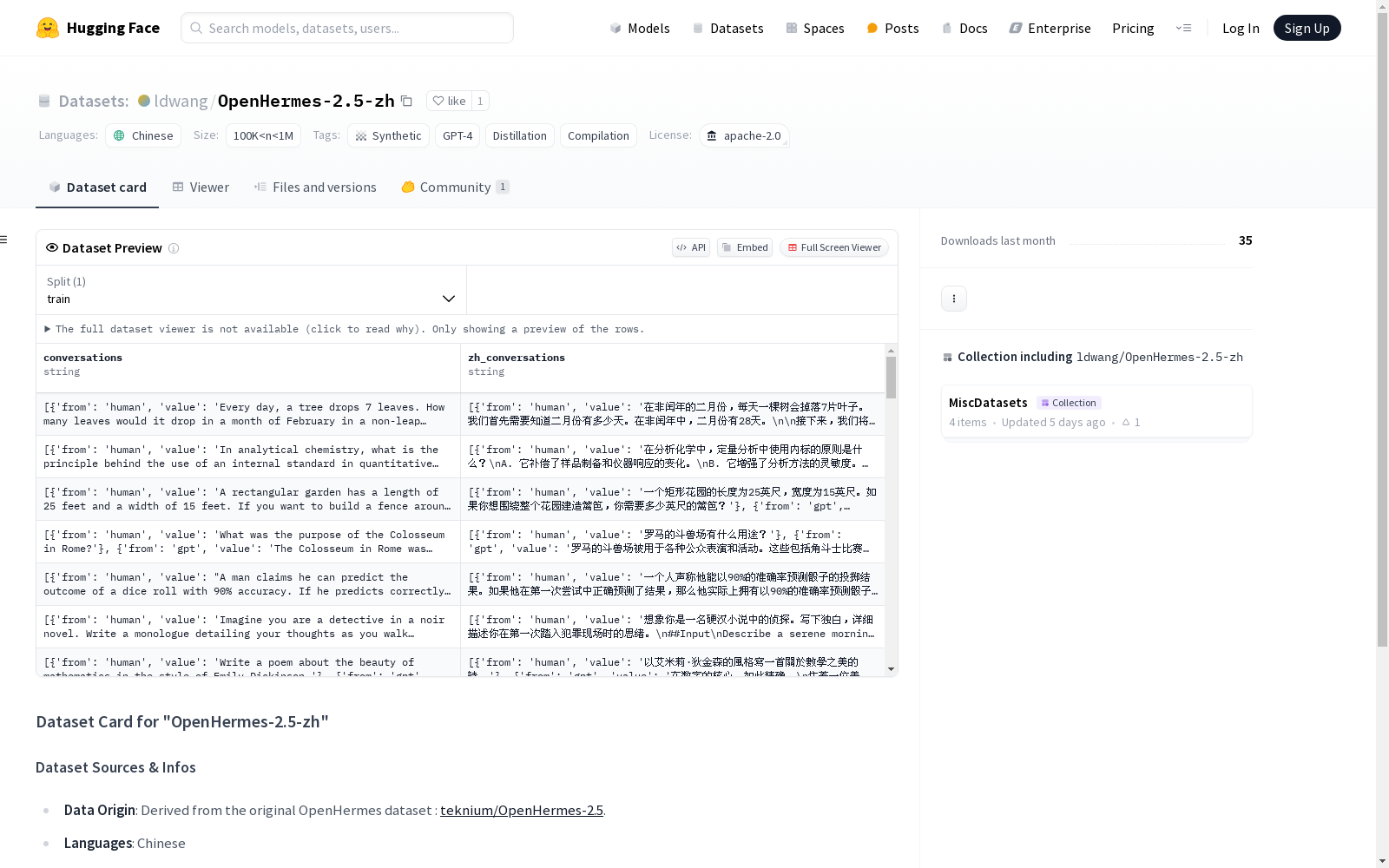The width and height of the screenshot is (1389, 868).
Task: Click the Sign Up button
Action: (1307, 28)
